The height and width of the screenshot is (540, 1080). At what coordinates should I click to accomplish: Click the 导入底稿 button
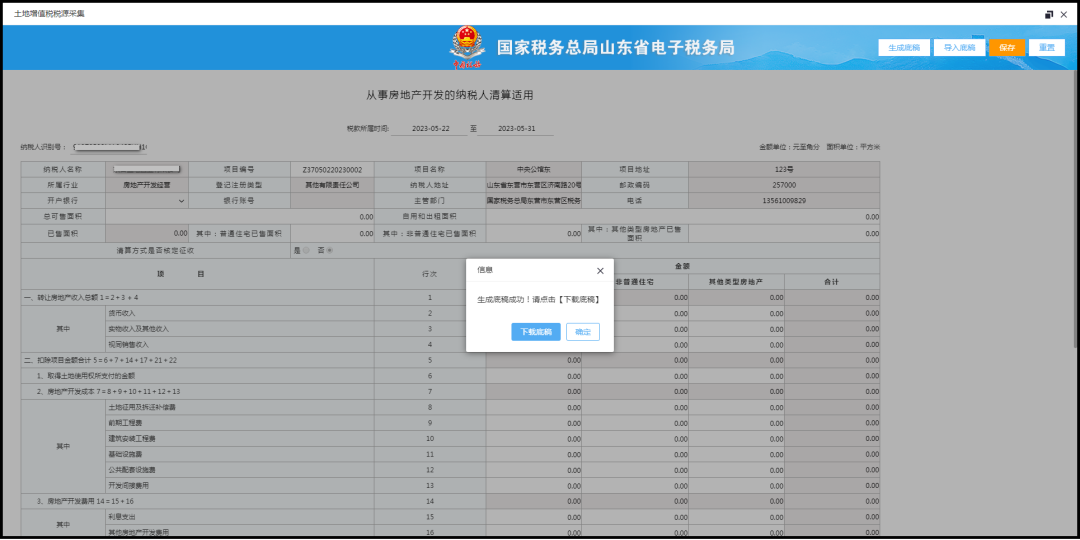click(959, 48)
